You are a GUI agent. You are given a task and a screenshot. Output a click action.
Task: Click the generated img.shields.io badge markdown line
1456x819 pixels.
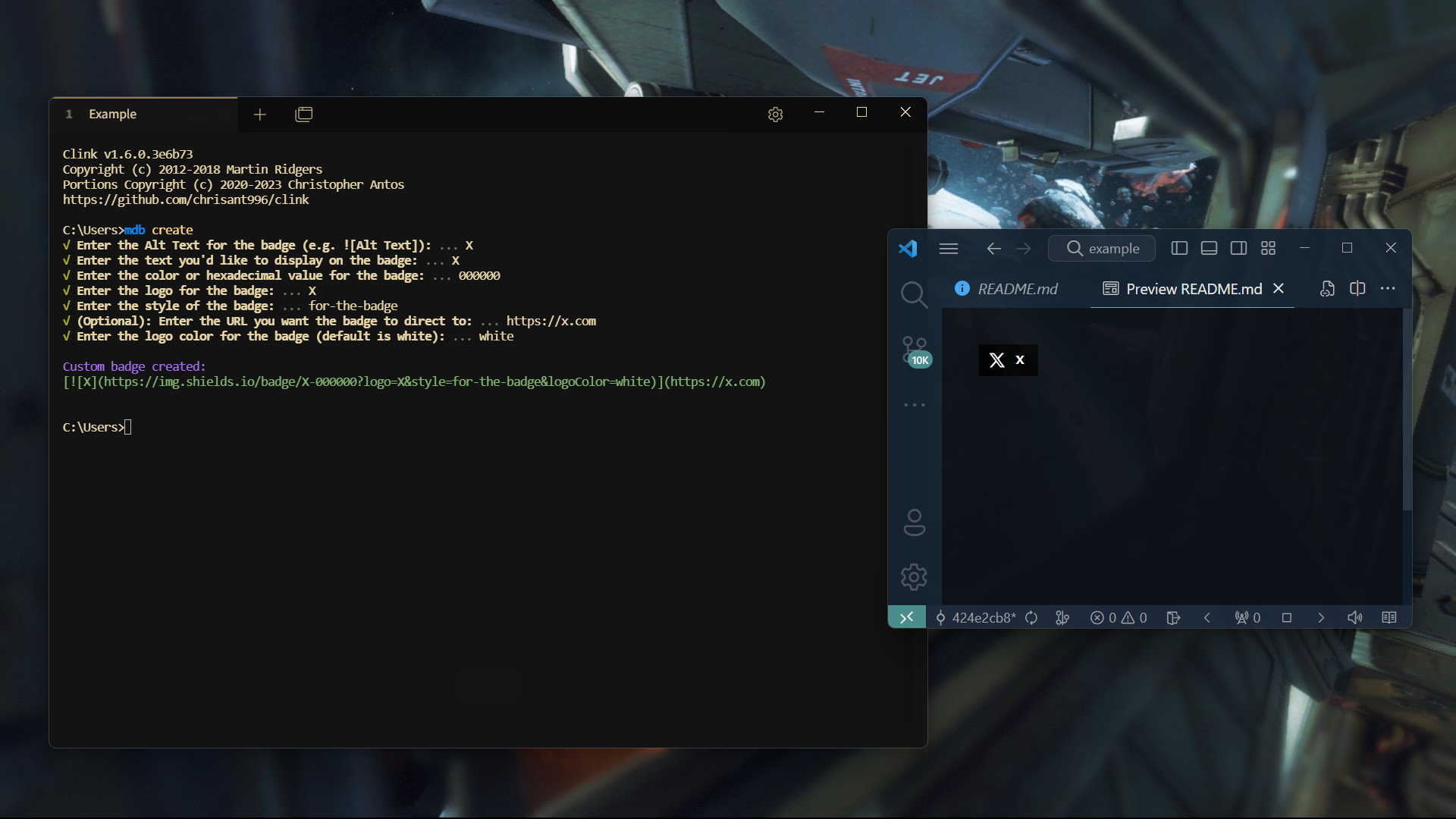click(x=414, y=381)
